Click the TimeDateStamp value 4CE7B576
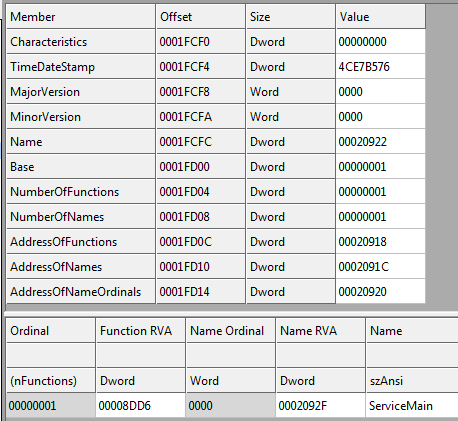Viewport: 458px width, 421px height. (x=381, y=67)
